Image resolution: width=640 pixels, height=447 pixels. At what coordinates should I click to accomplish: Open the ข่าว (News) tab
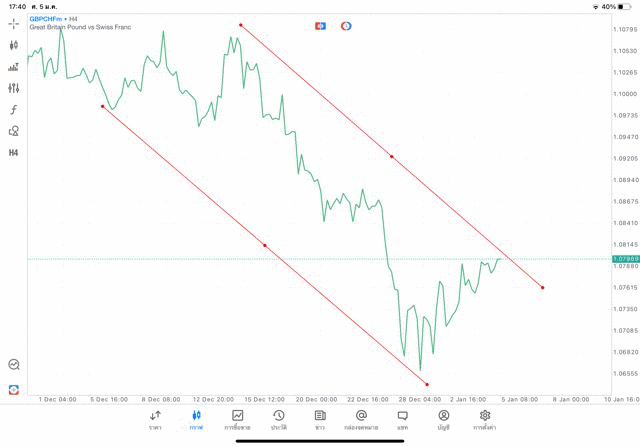click(320, 420)
